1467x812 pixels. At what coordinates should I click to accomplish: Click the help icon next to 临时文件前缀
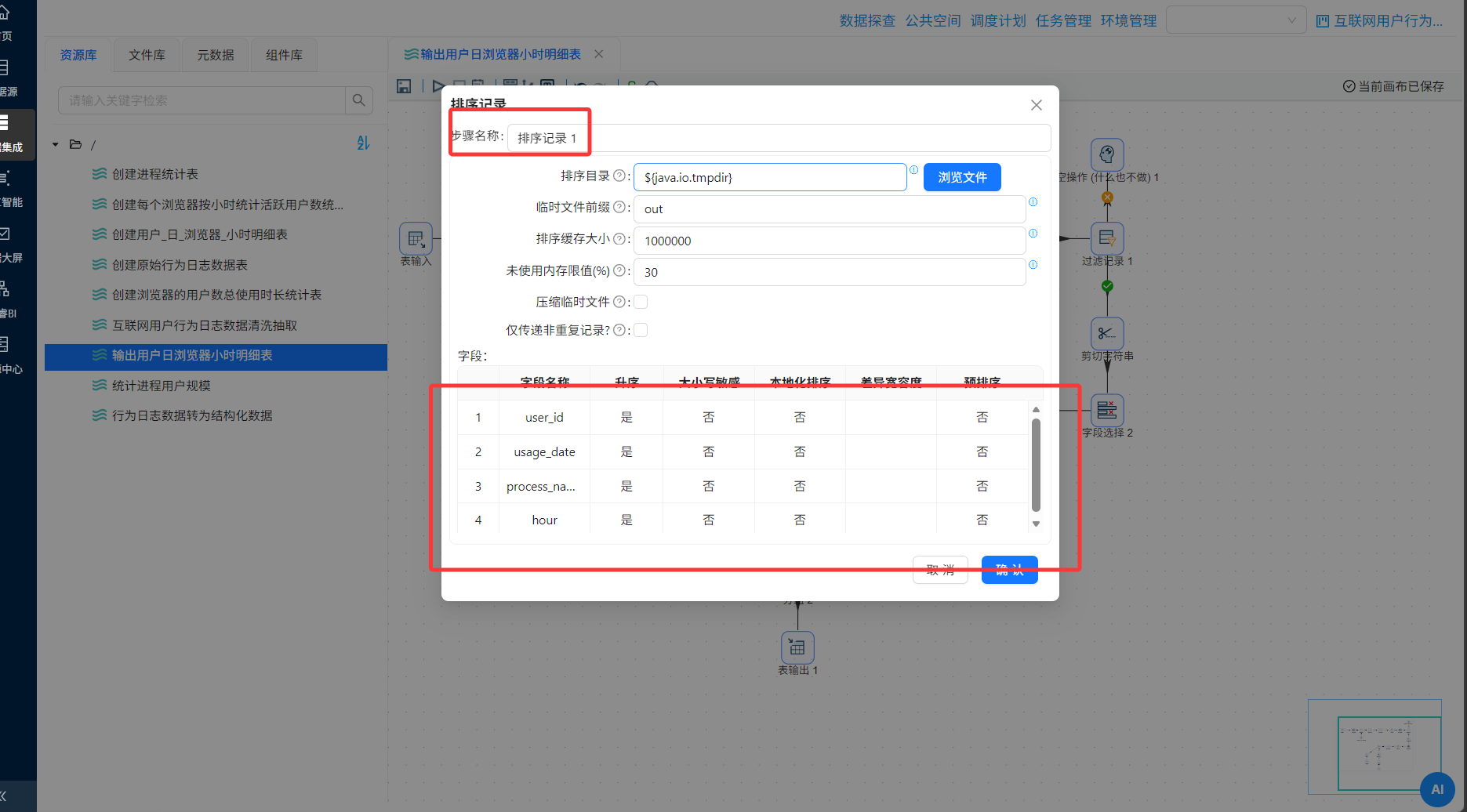tap(619, 207)
